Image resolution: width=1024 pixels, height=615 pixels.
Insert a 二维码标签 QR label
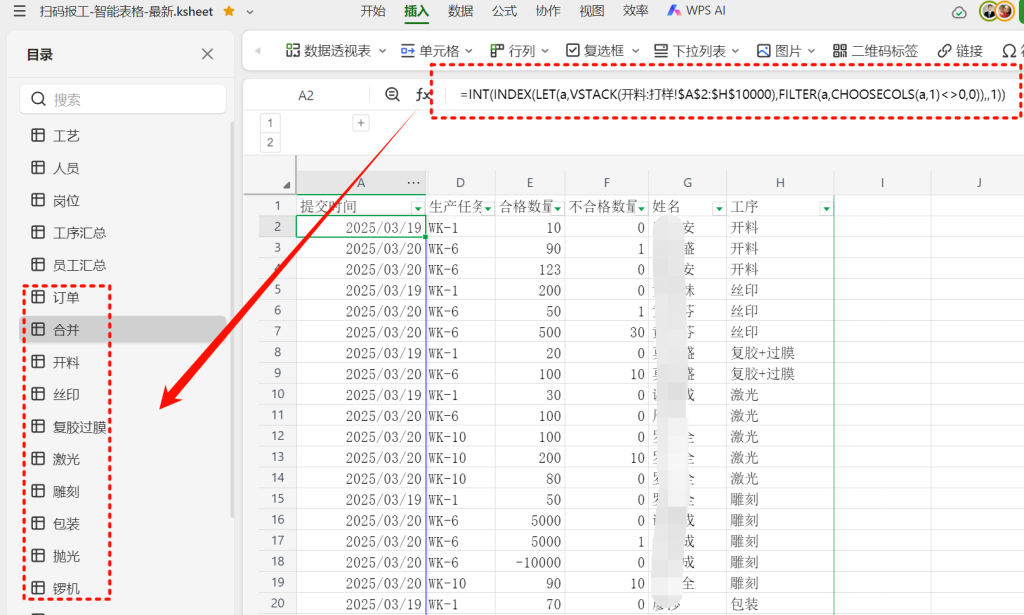[x=875, y=50]
